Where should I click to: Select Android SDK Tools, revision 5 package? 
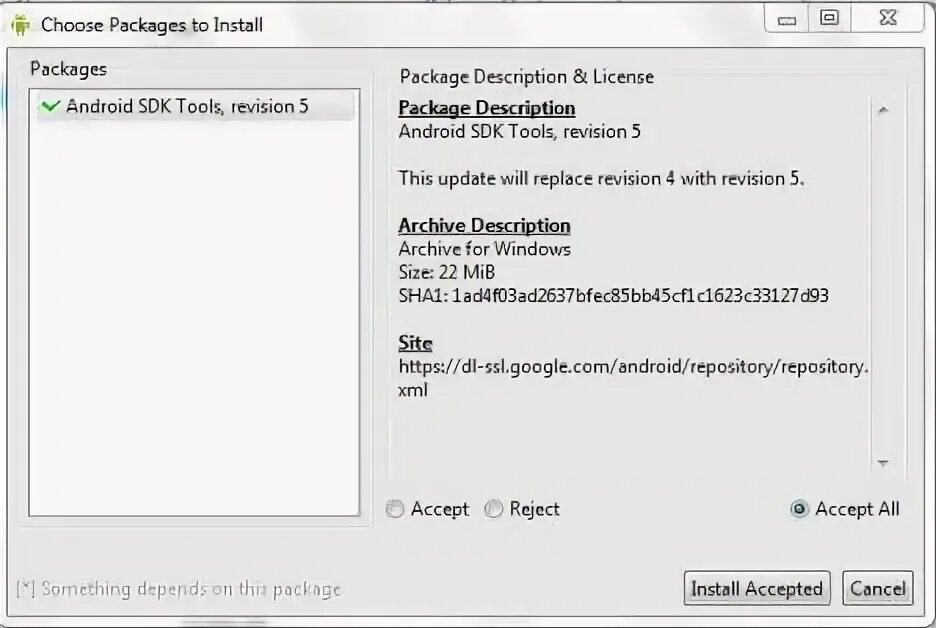[187, 106]
